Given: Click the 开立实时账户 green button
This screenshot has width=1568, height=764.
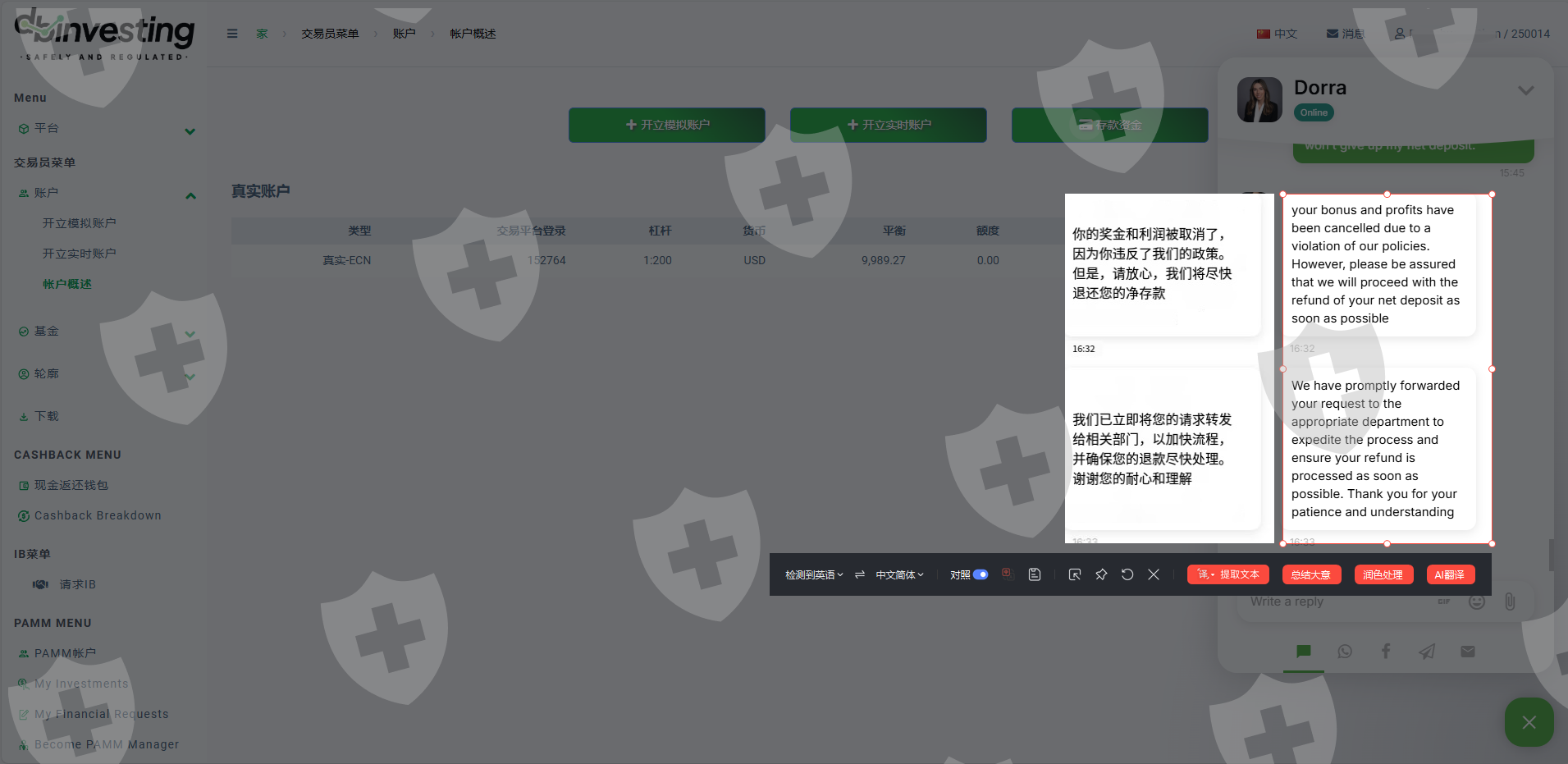Looking at the screenshot, I should tap(889, 125).
